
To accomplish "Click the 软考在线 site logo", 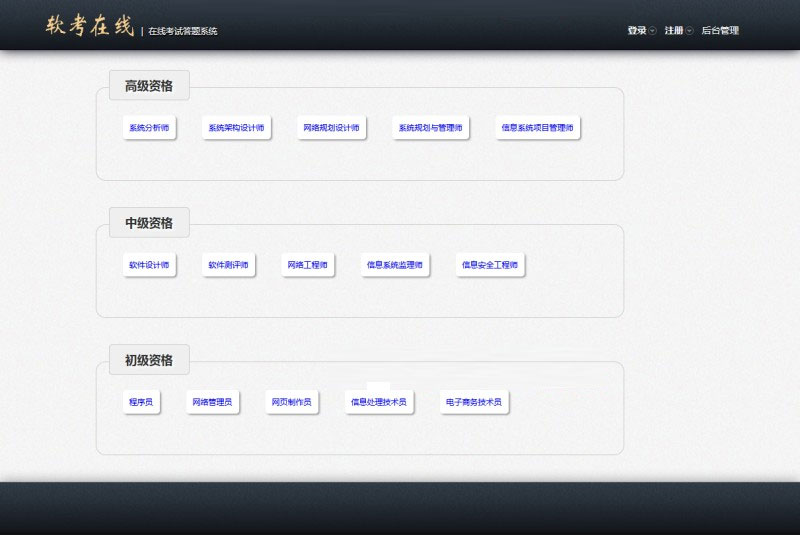I will point(90,26).
